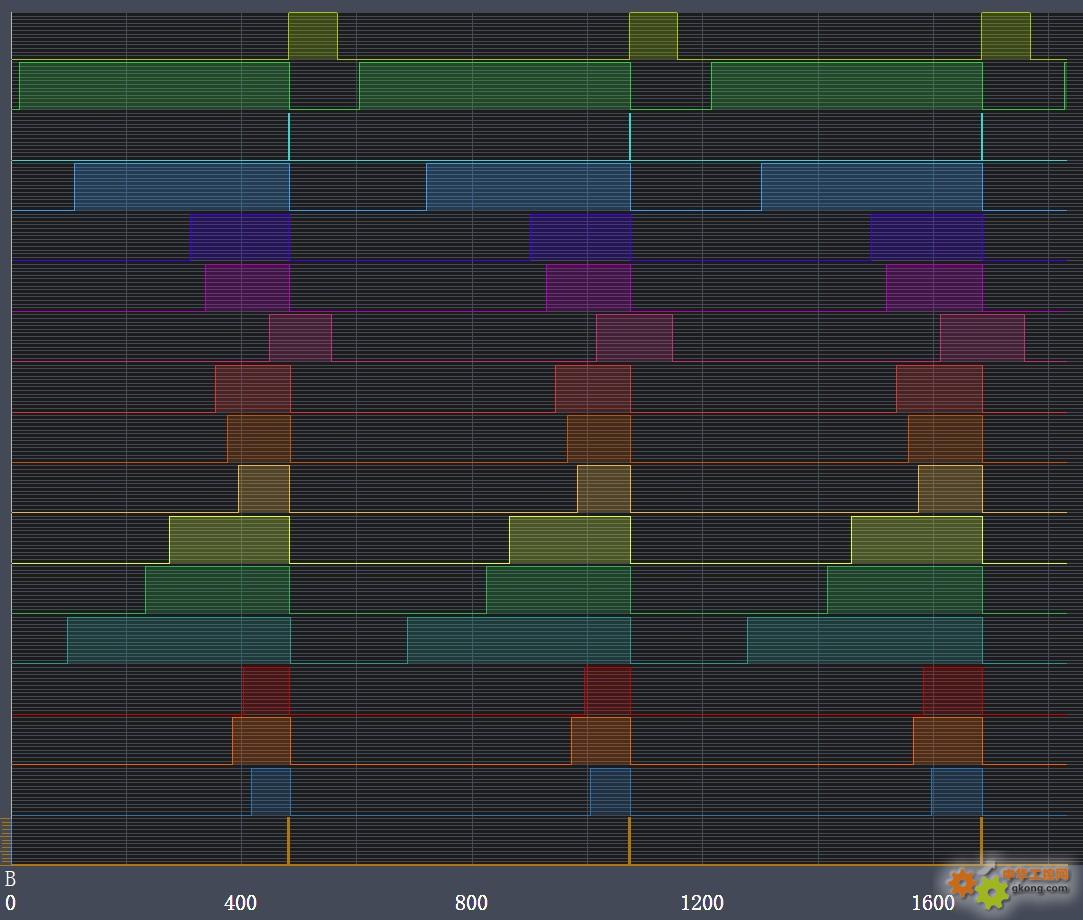Click the 1600 axis tick label
The image size is (1083, 920).
click(x=932, y=903)
